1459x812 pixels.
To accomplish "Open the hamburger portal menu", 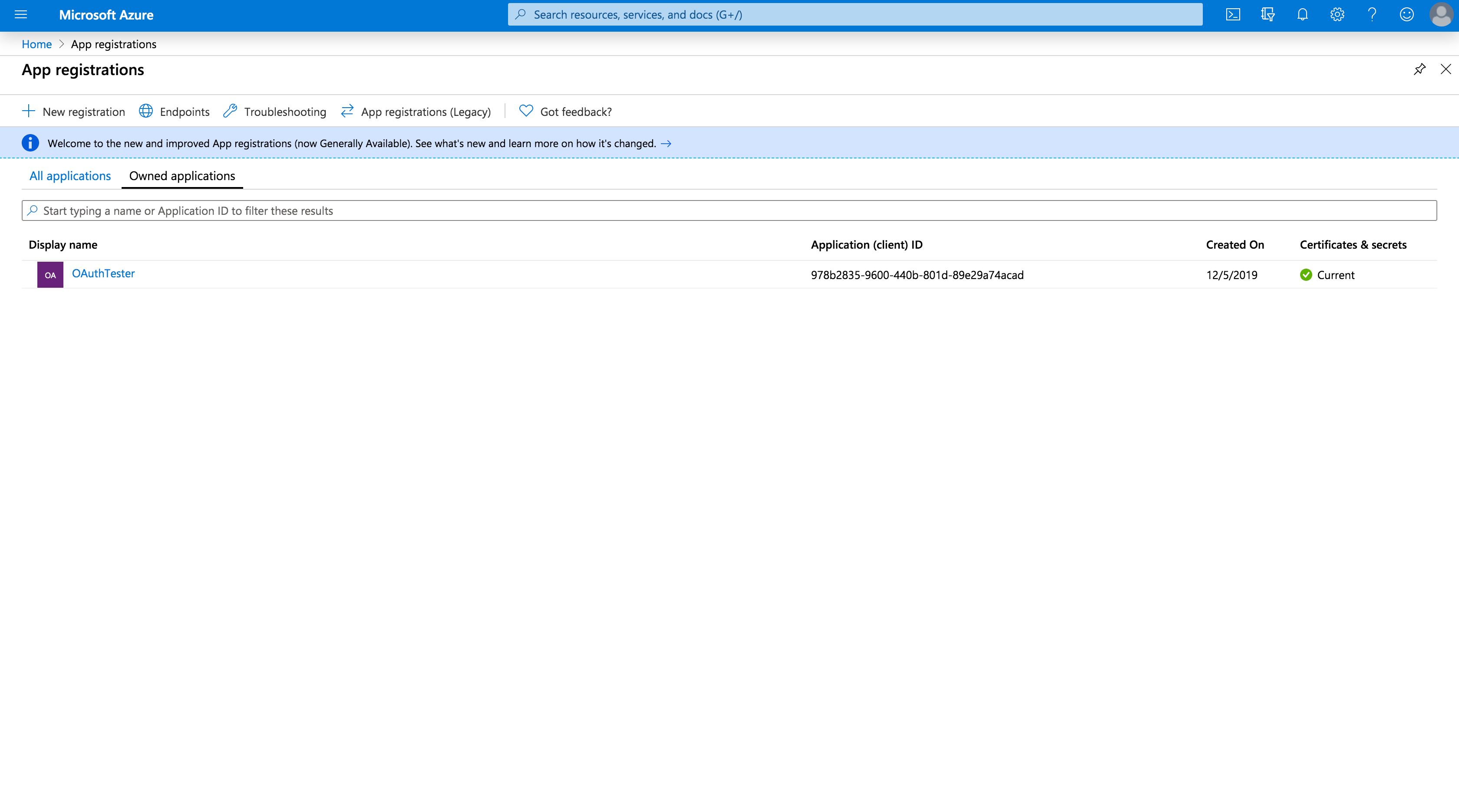I will point(21,15).
